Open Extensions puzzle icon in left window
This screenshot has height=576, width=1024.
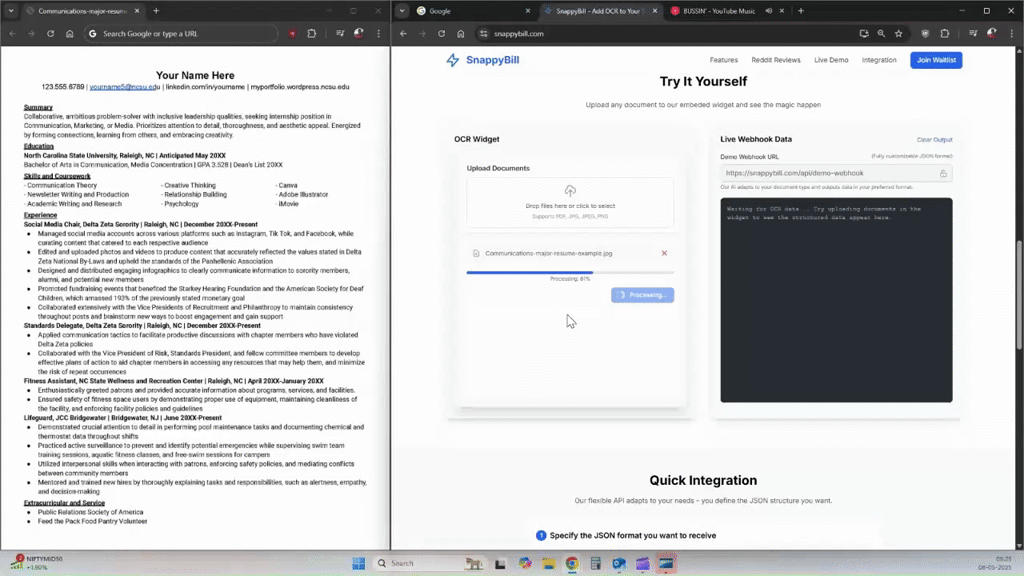click(x=312, y=34)
